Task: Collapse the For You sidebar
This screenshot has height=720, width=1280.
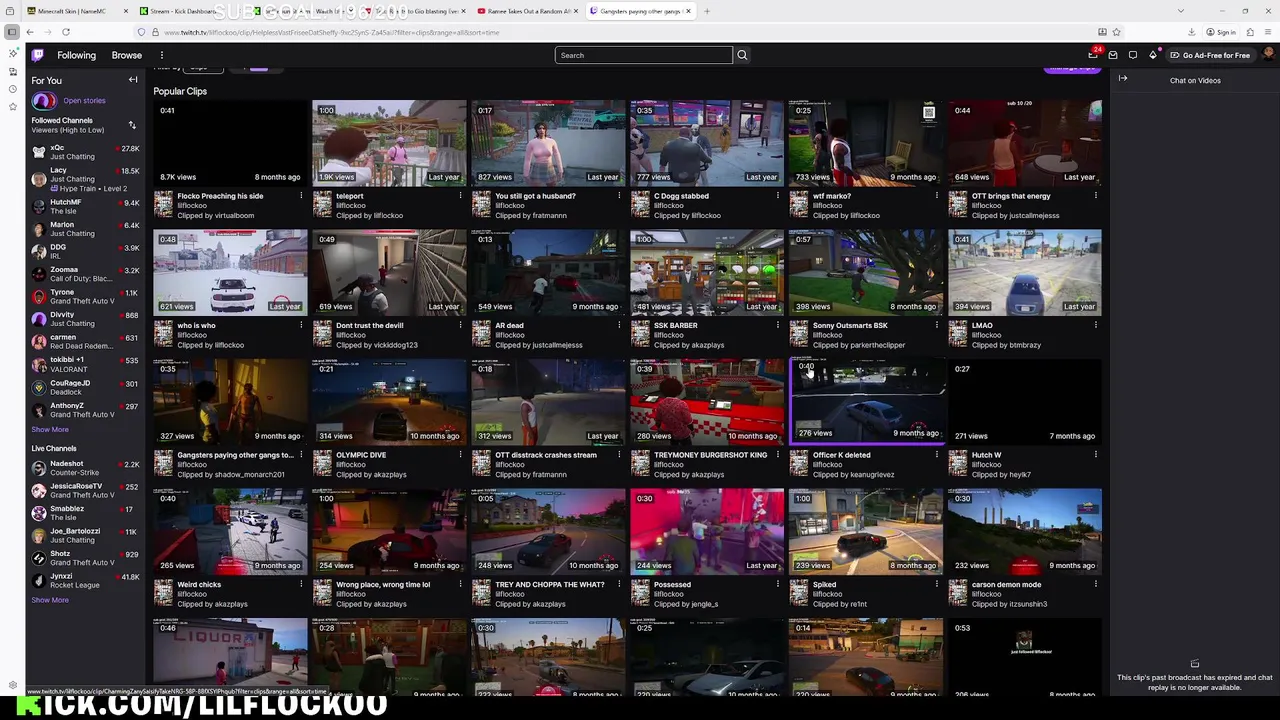Action: [133, 80]
